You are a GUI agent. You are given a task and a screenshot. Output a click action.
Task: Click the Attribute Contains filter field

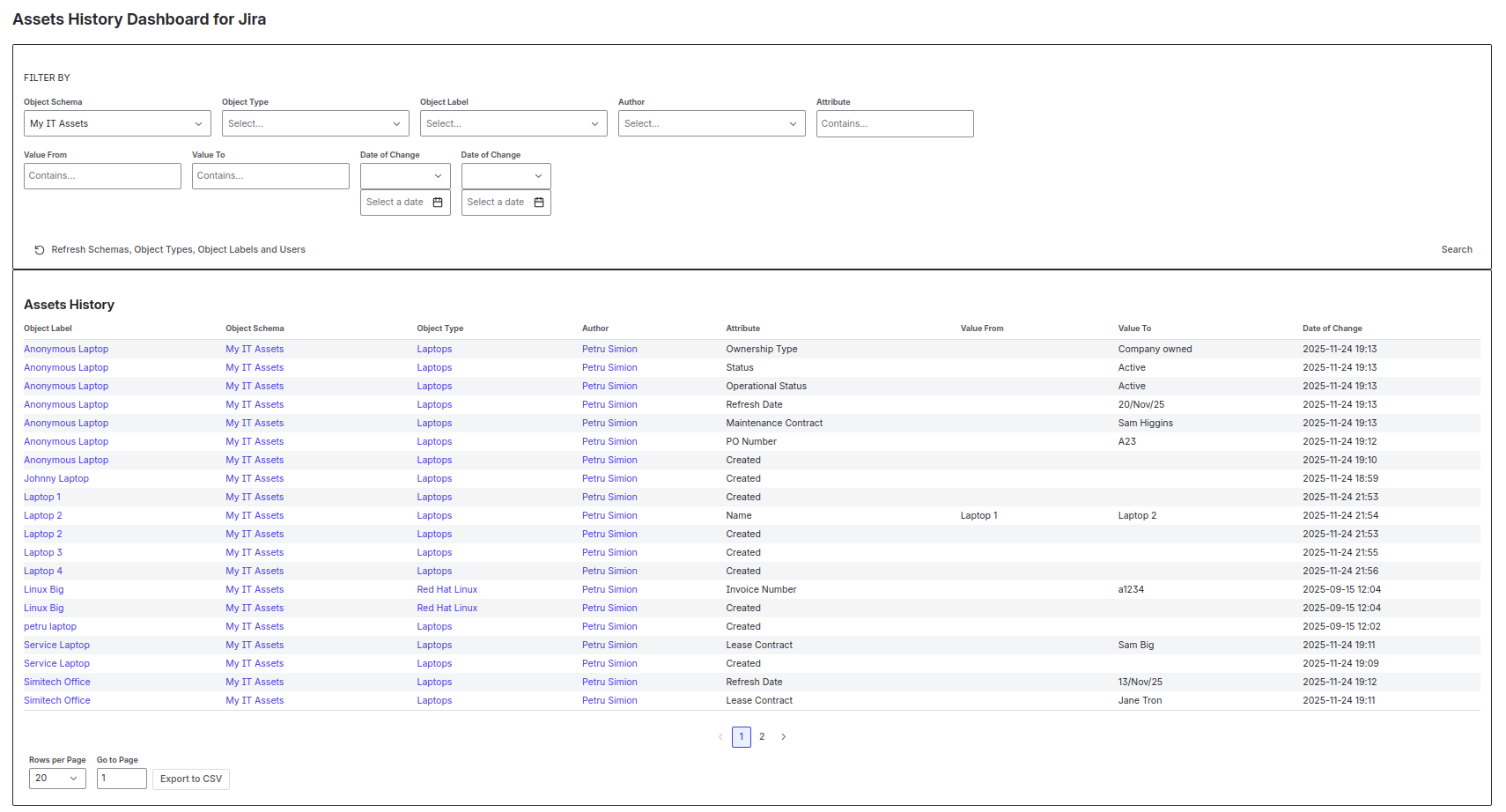[x=894, y=123]
